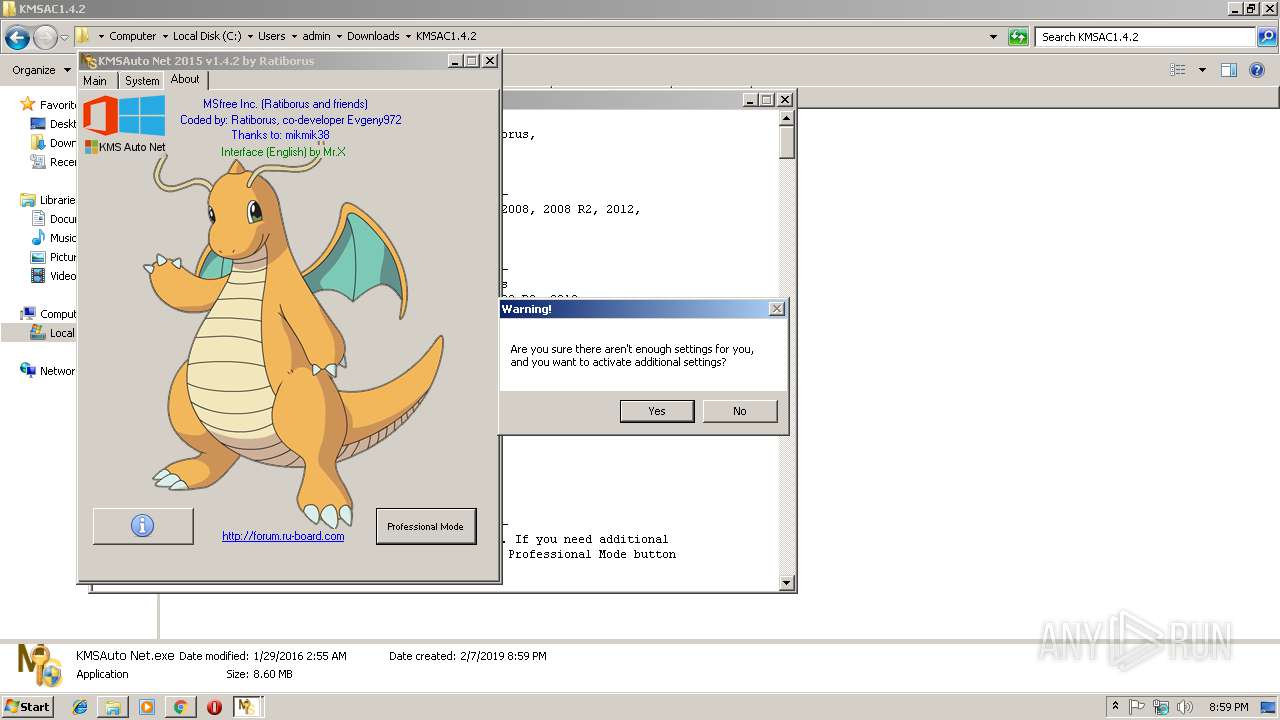
Task: Expand the address bar history dropdown
Action: tap(993, 37)
